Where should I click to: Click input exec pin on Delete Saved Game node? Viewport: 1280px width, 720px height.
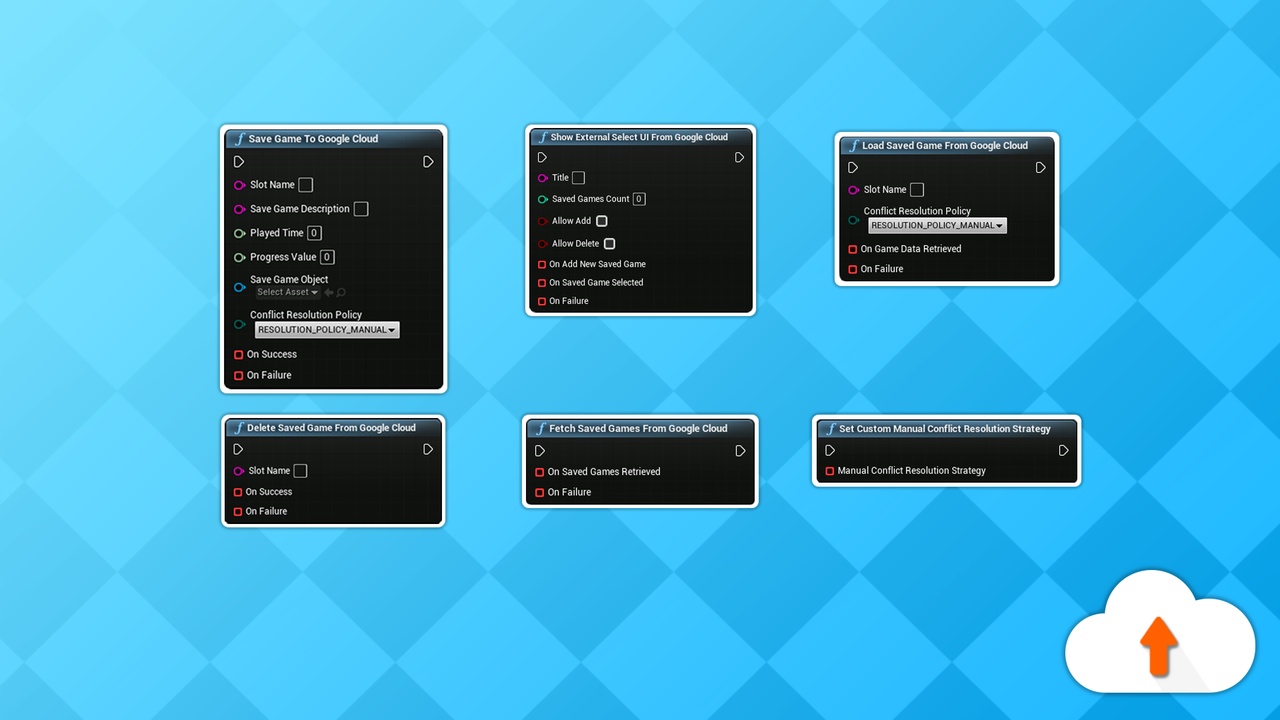coord(238,449)
